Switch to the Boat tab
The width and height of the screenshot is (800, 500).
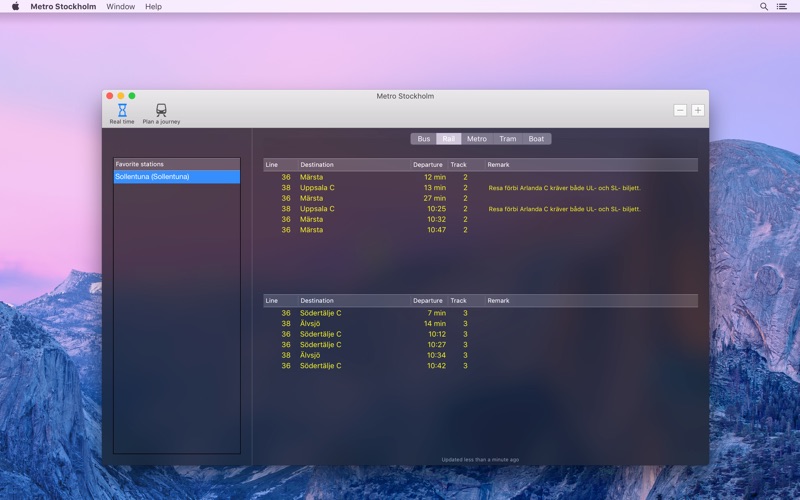click(537, 139)
